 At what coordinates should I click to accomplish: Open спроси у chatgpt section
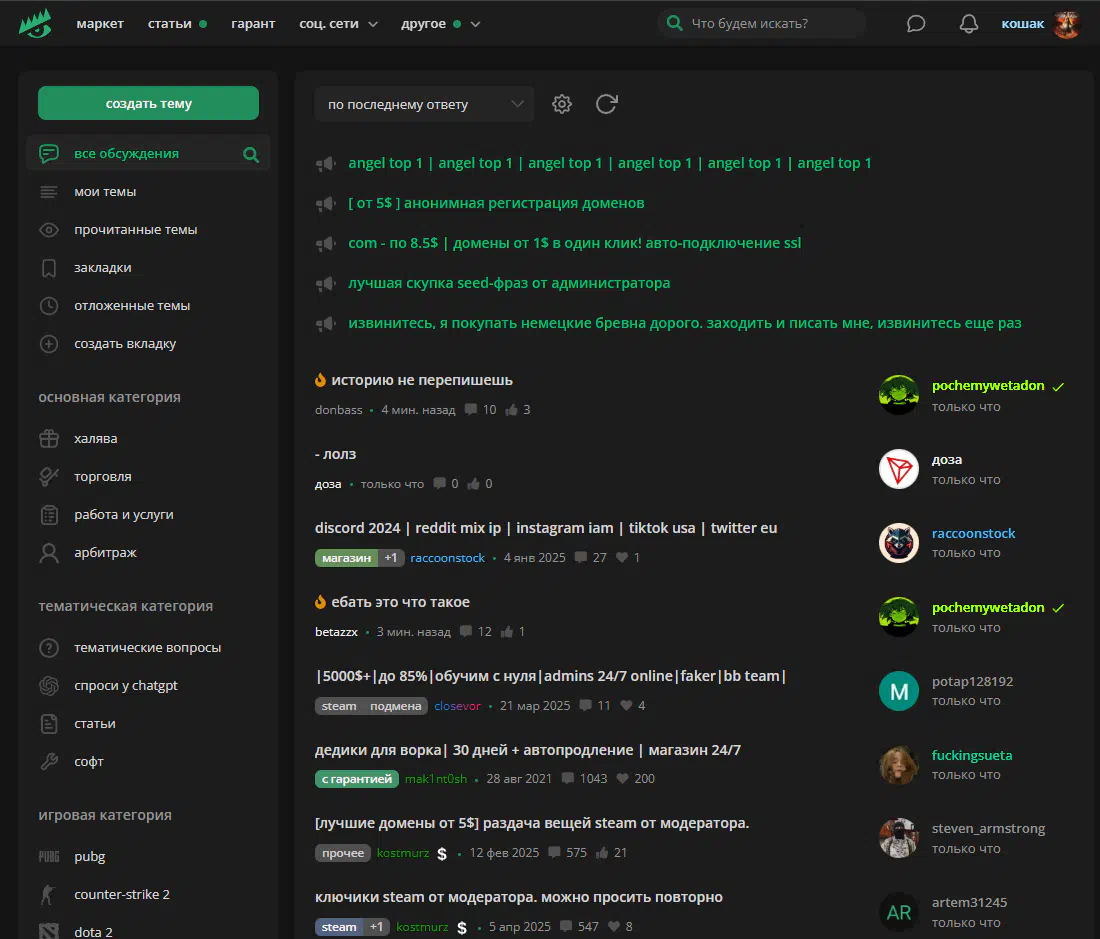click(125, 686)
